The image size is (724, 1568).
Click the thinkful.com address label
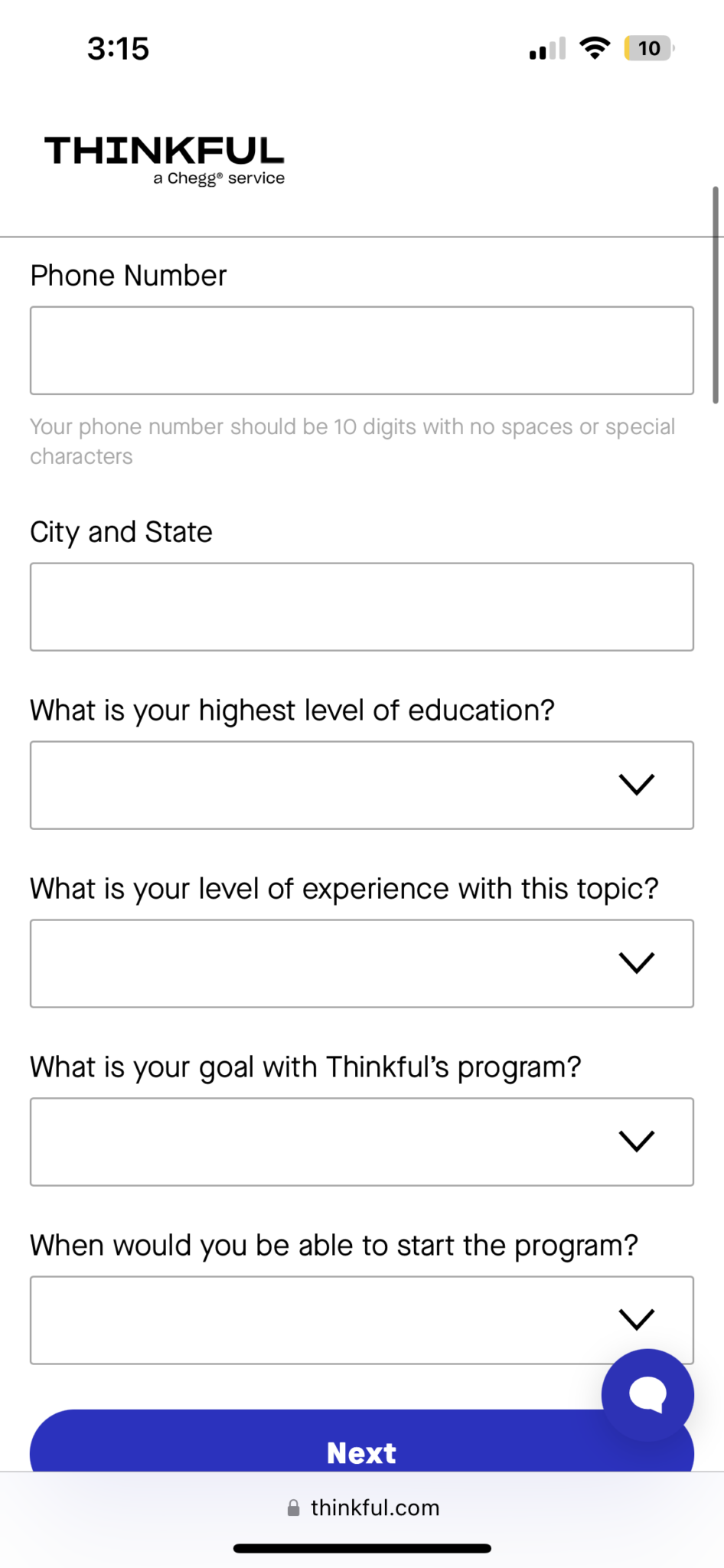pyautogui.click(x=374, y=1507)
